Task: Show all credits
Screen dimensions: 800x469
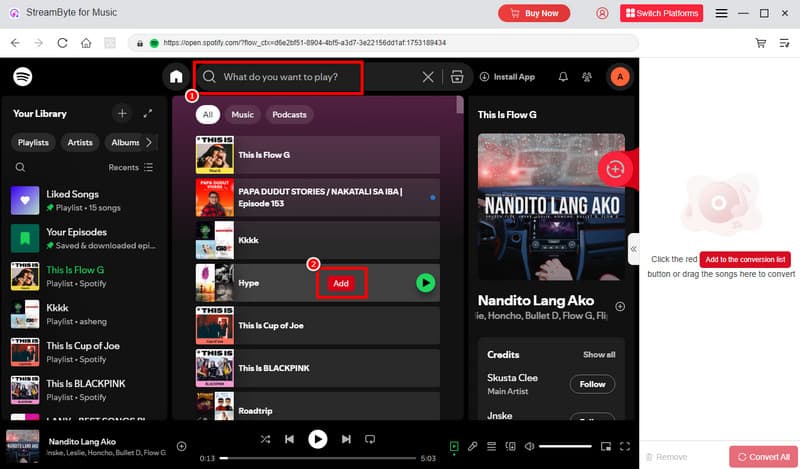Action: (x=599, y=355)
